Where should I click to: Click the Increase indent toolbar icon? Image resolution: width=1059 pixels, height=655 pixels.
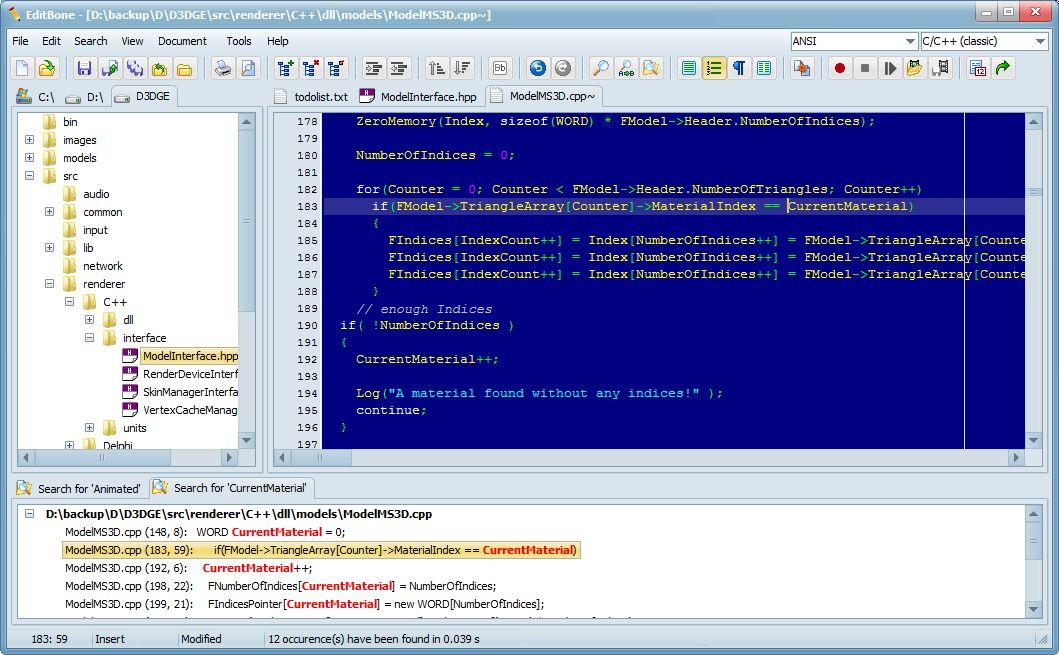pyautogui.click(x=373, y=68)
